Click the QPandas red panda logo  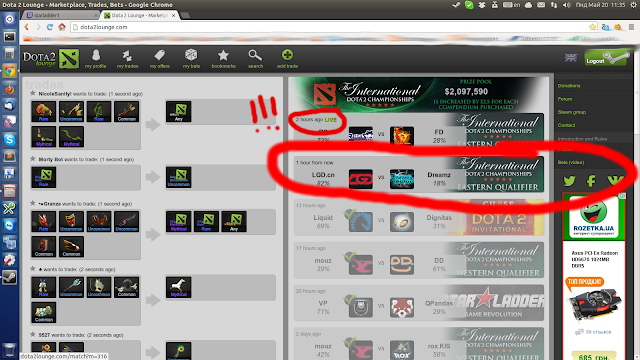(402, 307)
